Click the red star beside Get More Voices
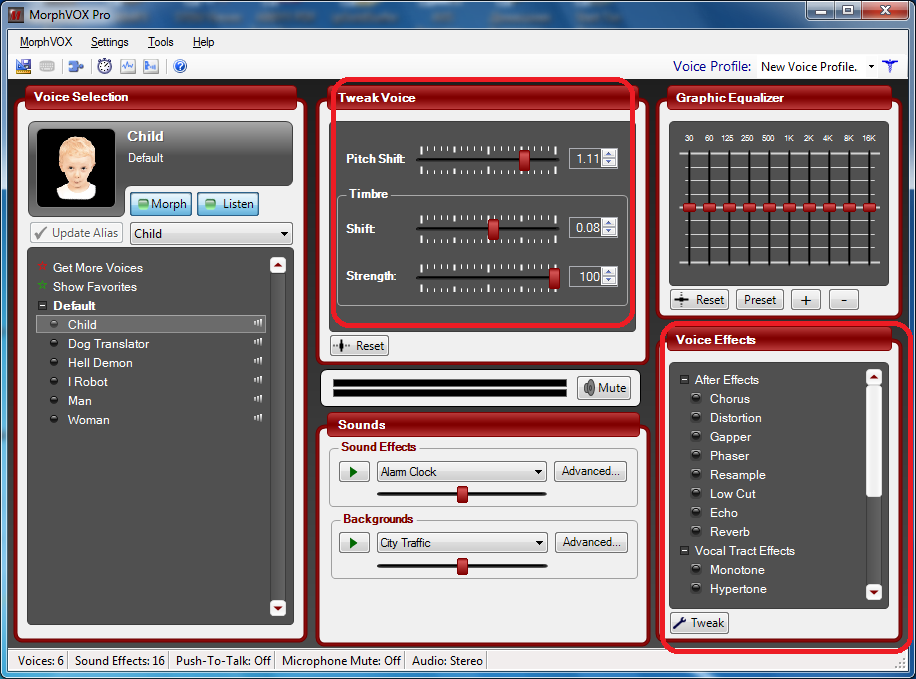Viewport: 916px width, 679px height. [42, 267]
